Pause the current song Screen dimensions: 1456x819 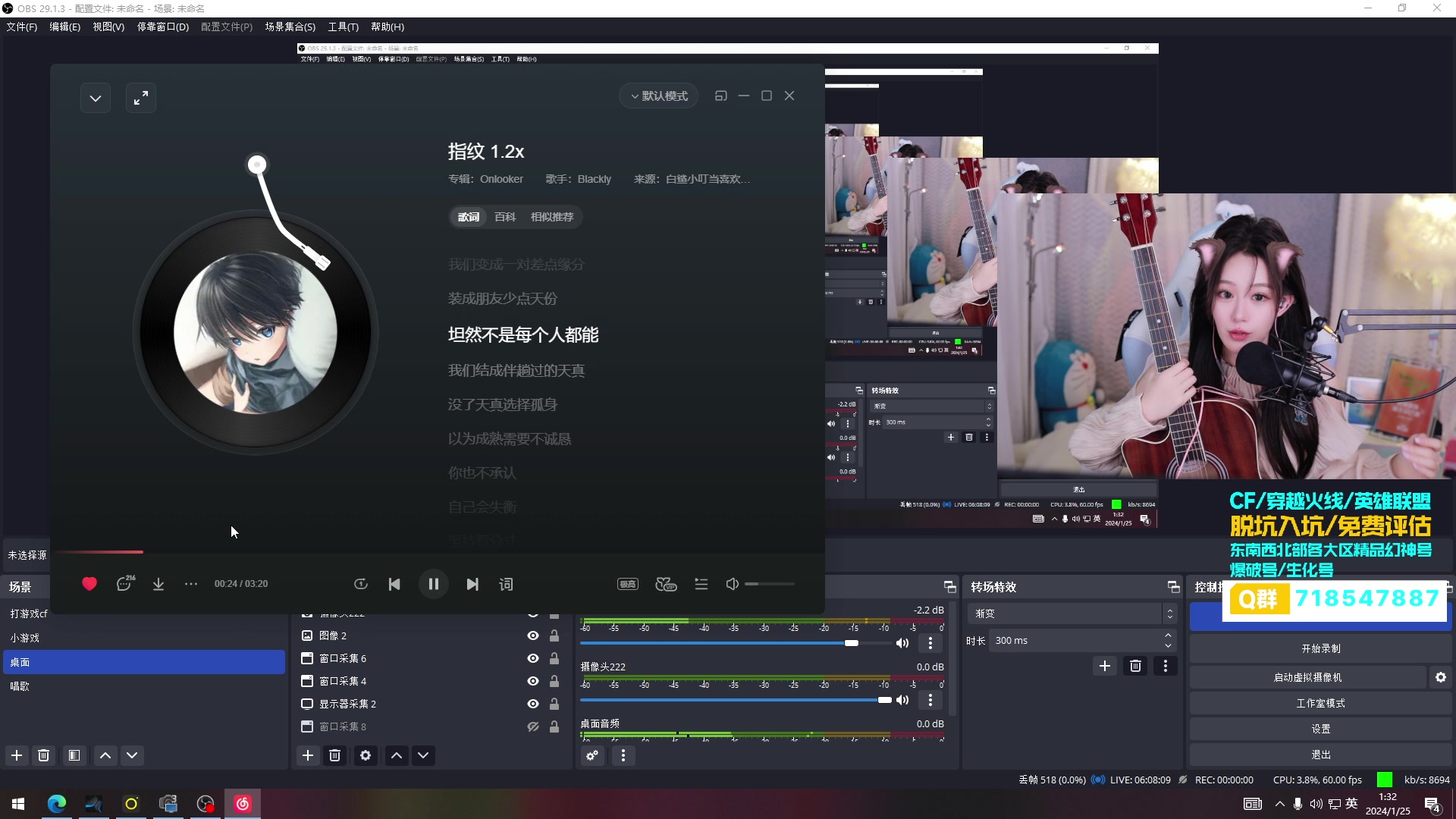pyautogui.click(x=434, y=584)
